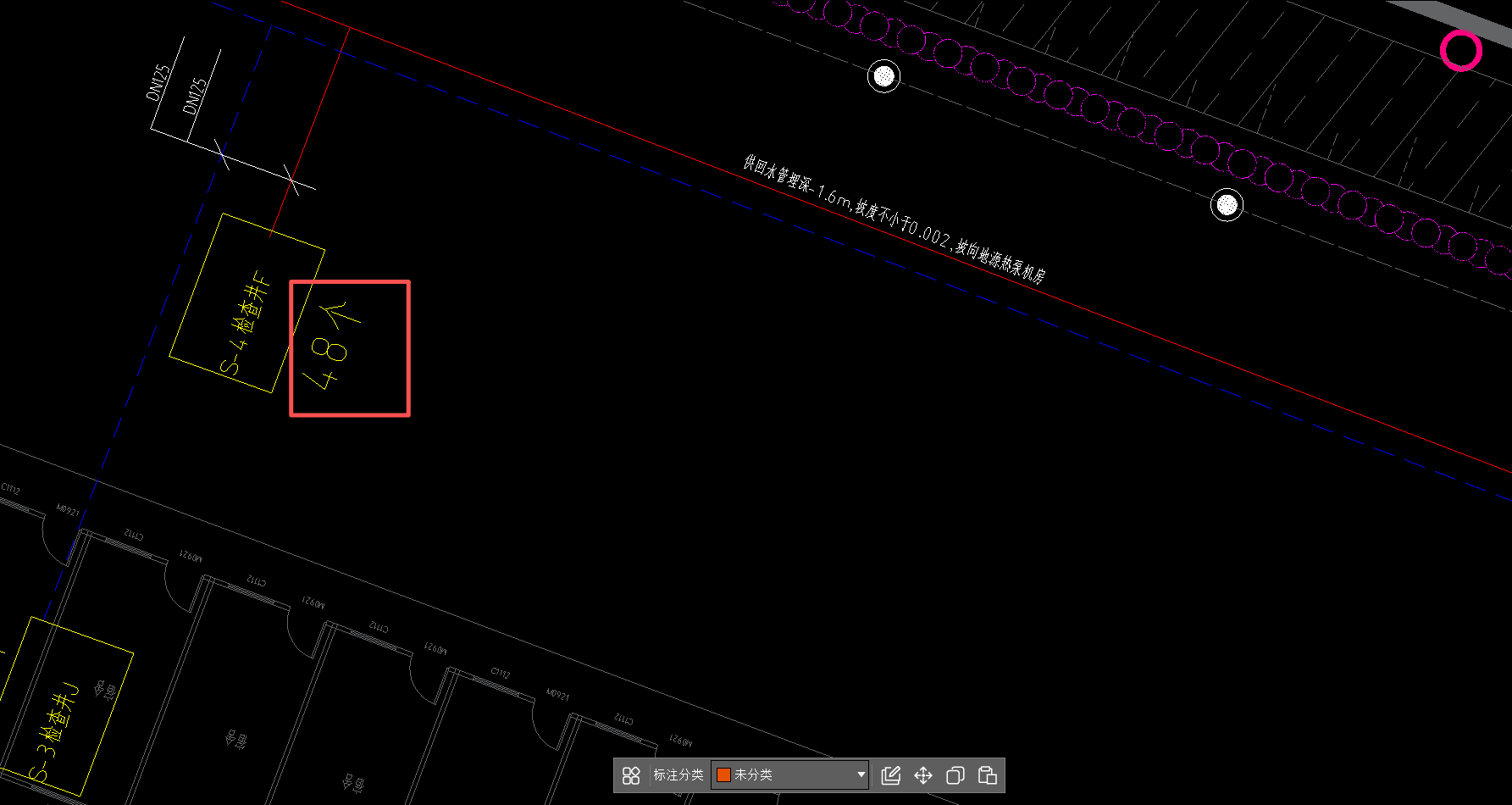Edit the selected annotation with pencil icon

891,775
